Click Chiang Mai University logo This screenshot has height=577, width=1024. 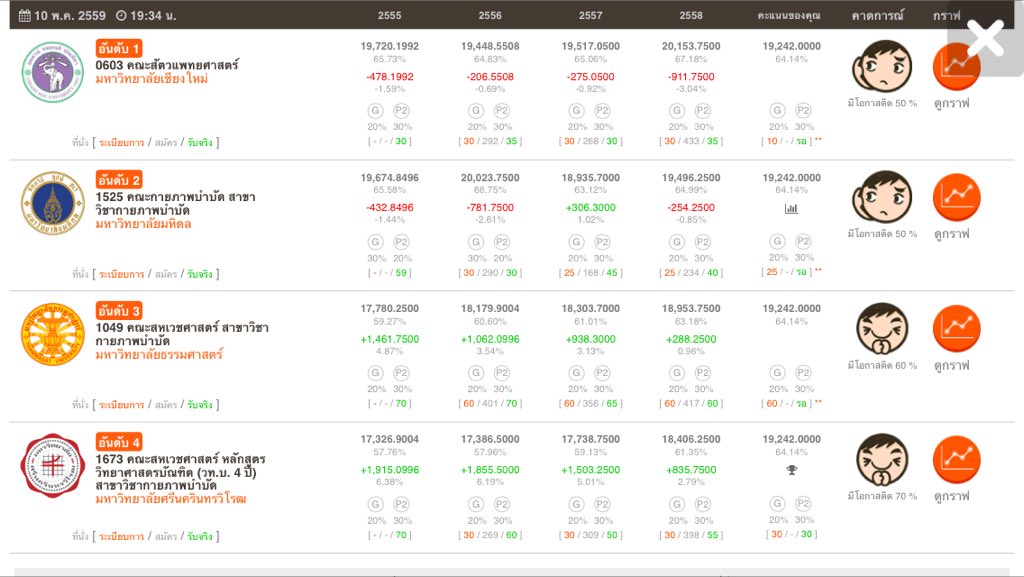point(53,72)
